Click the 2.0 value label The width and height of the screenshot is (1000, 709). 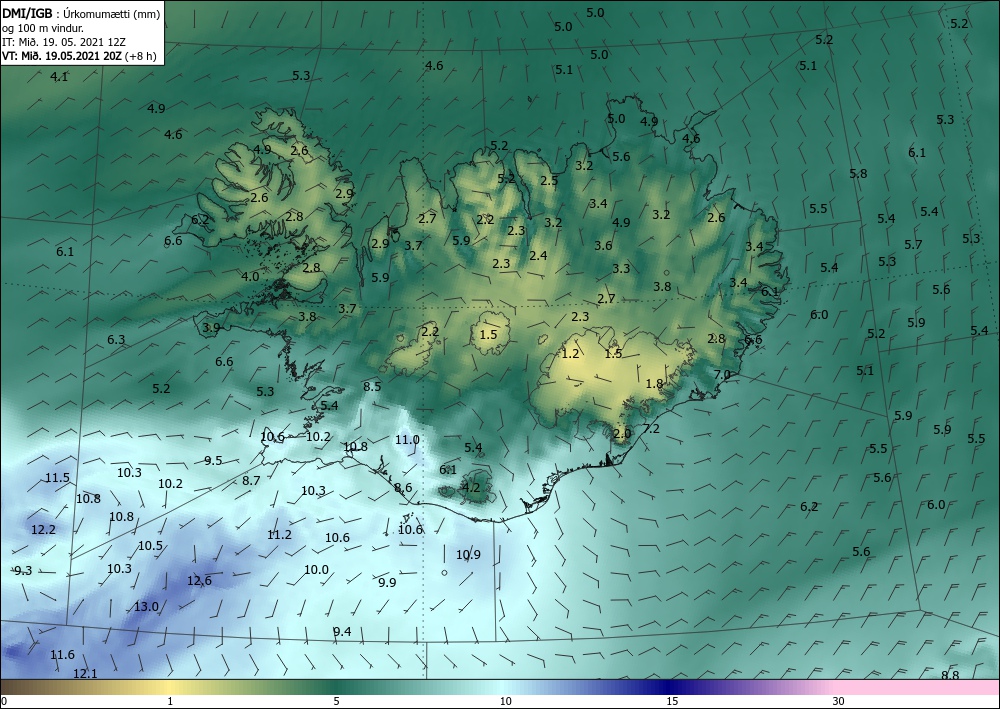click(622, 434)
